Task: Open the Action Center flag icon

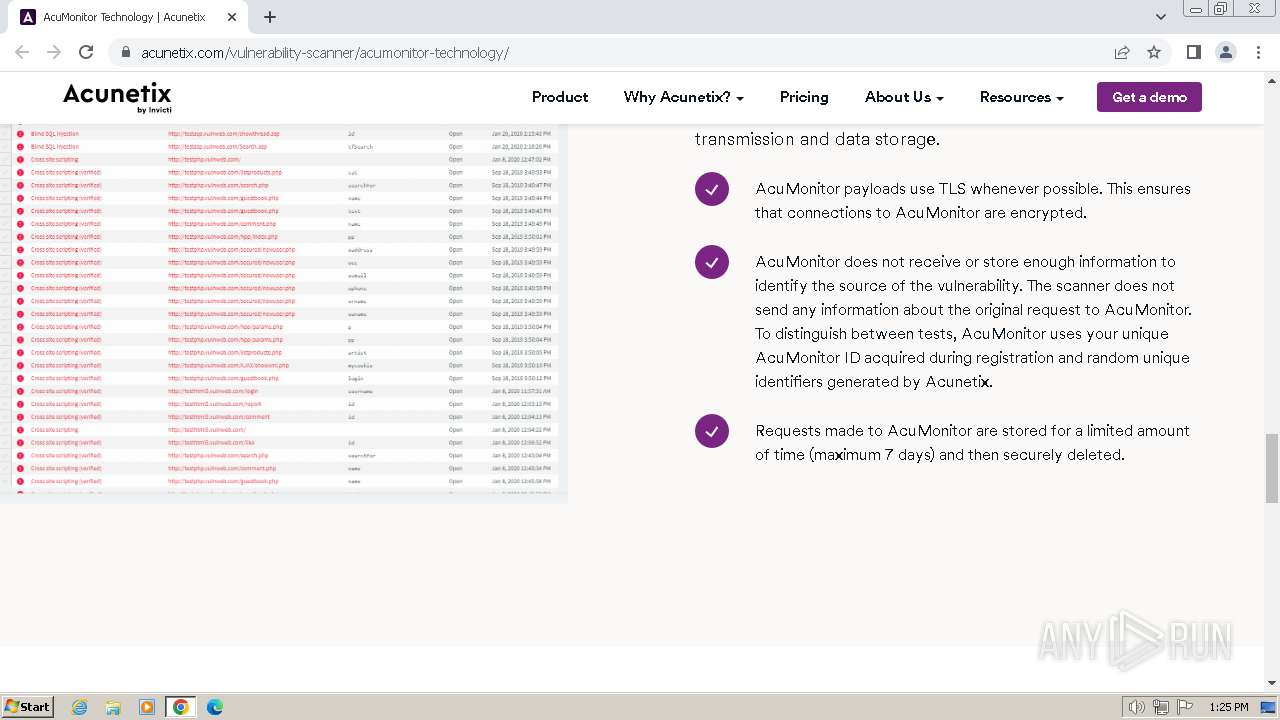Action: point(1185,707)
